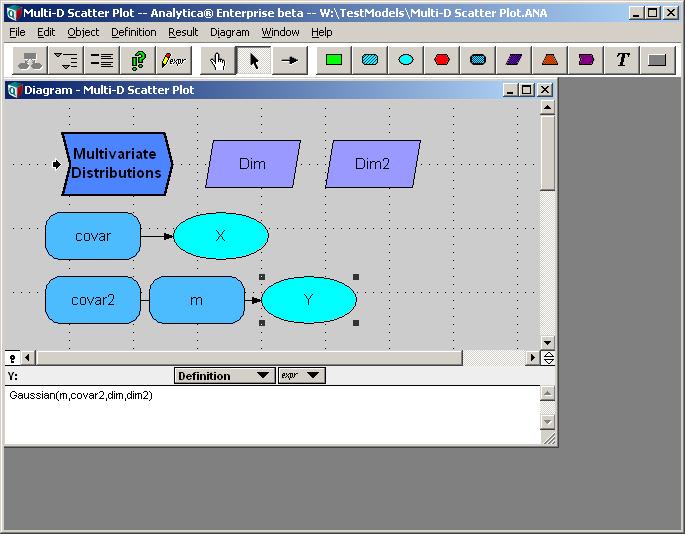685x534 pixels.
Task: Toggle the key icon beside horizontal scrollbar
Action: 12,358
